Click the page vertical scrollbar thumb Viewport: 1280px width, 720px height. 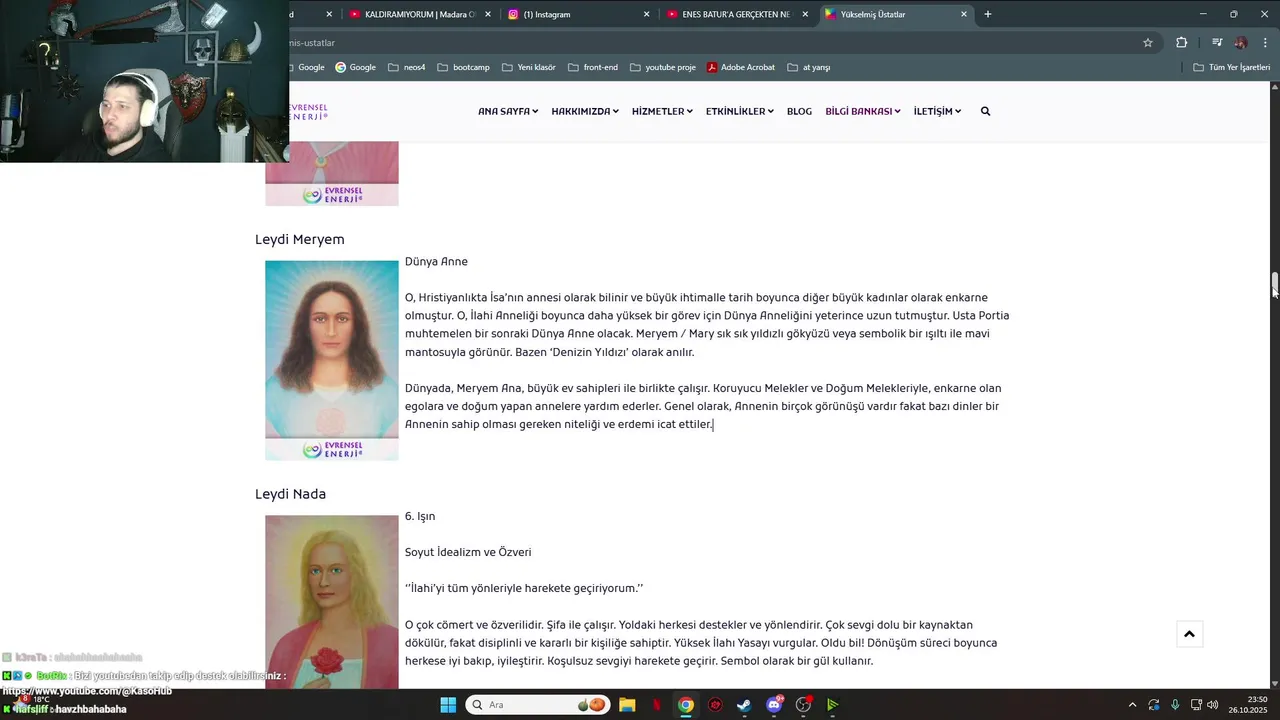click(1275, 283)
